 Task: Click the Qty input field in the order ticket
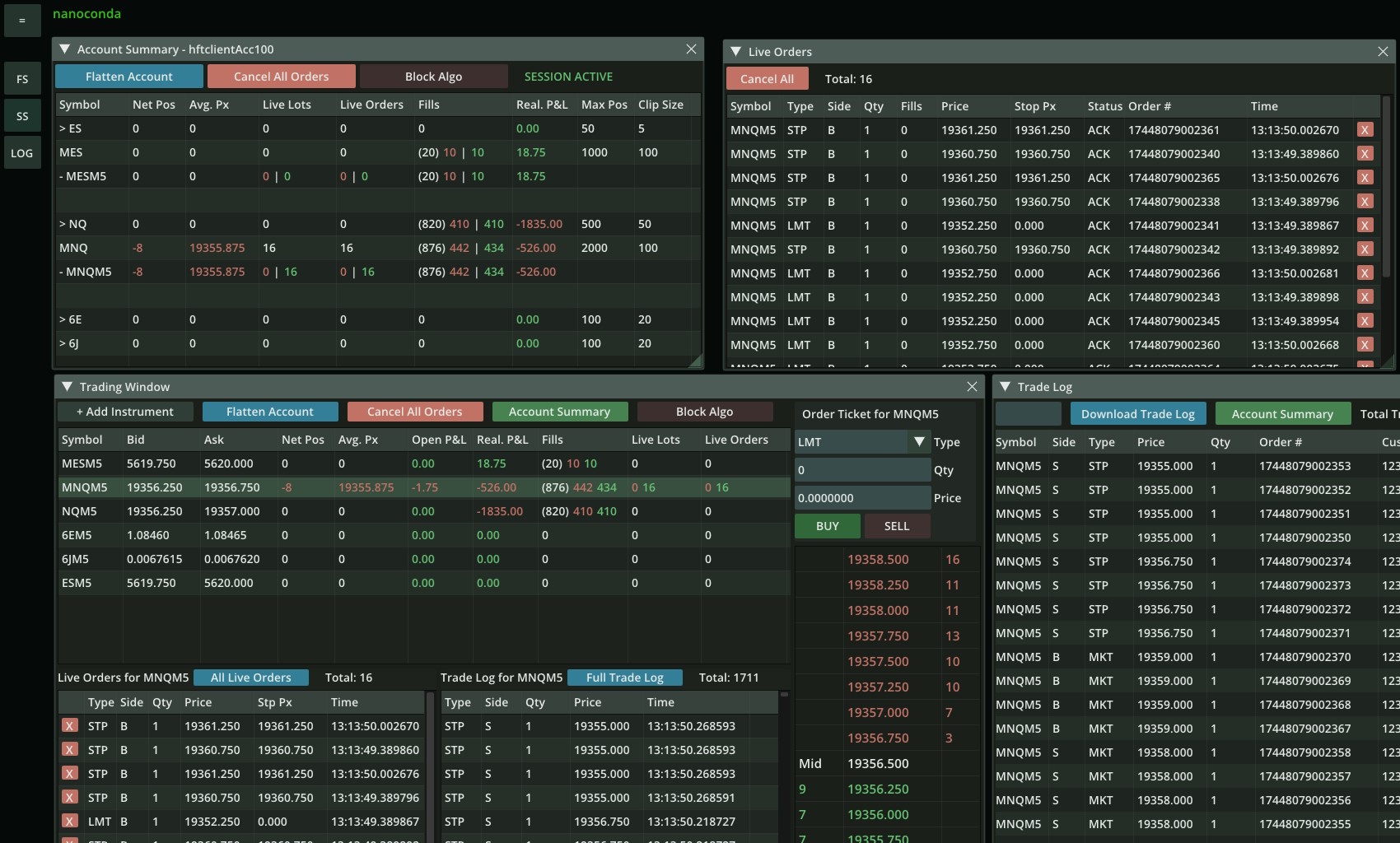[861, 469]
